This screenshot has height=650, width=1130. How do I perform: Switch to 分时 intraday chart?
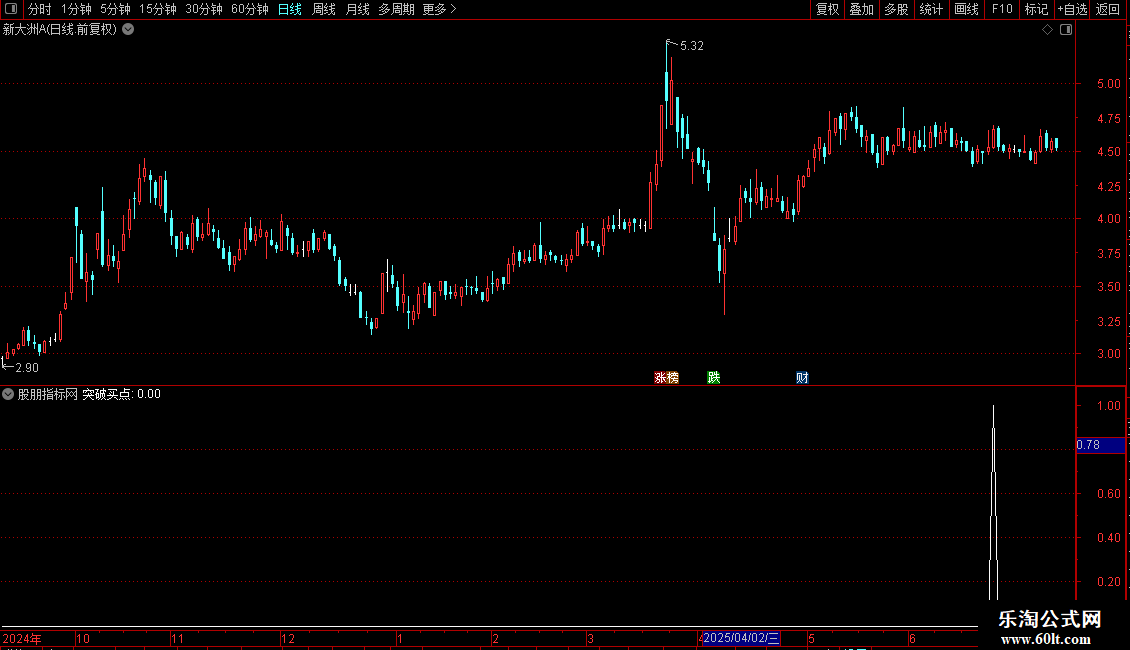[x=40, y=9]
